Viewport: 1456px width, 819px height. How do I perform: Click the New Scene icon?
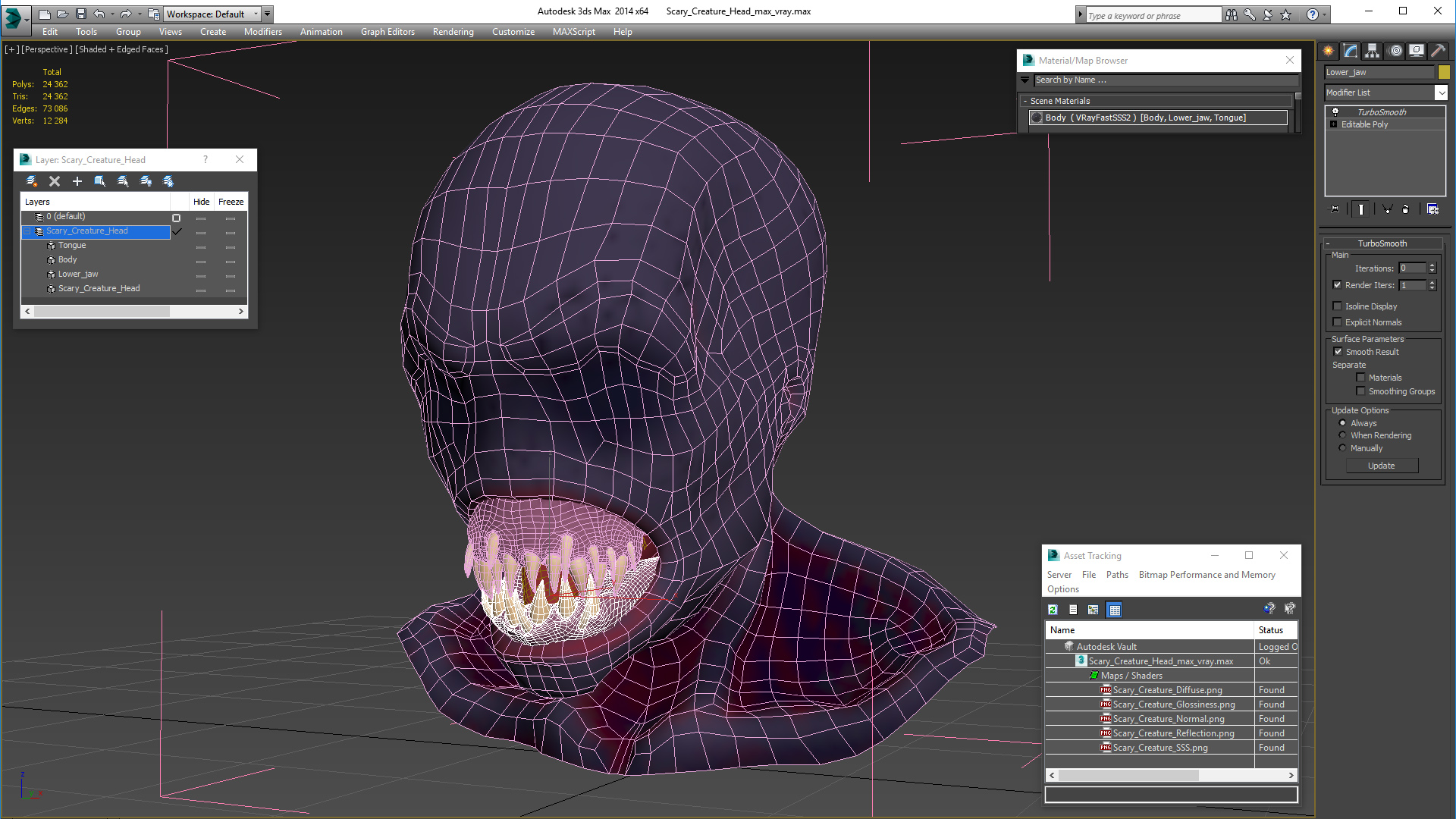coord(45,14)
